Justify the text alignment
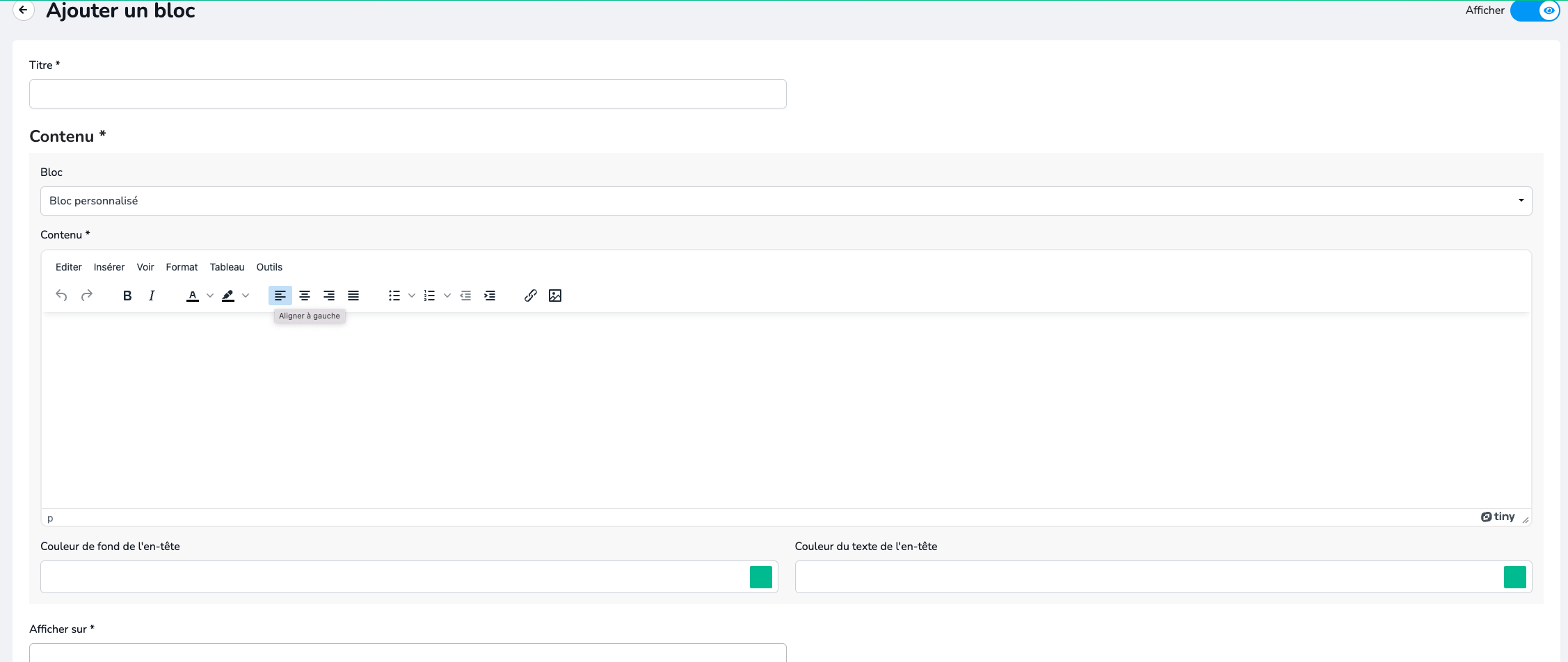 point(353,296)
